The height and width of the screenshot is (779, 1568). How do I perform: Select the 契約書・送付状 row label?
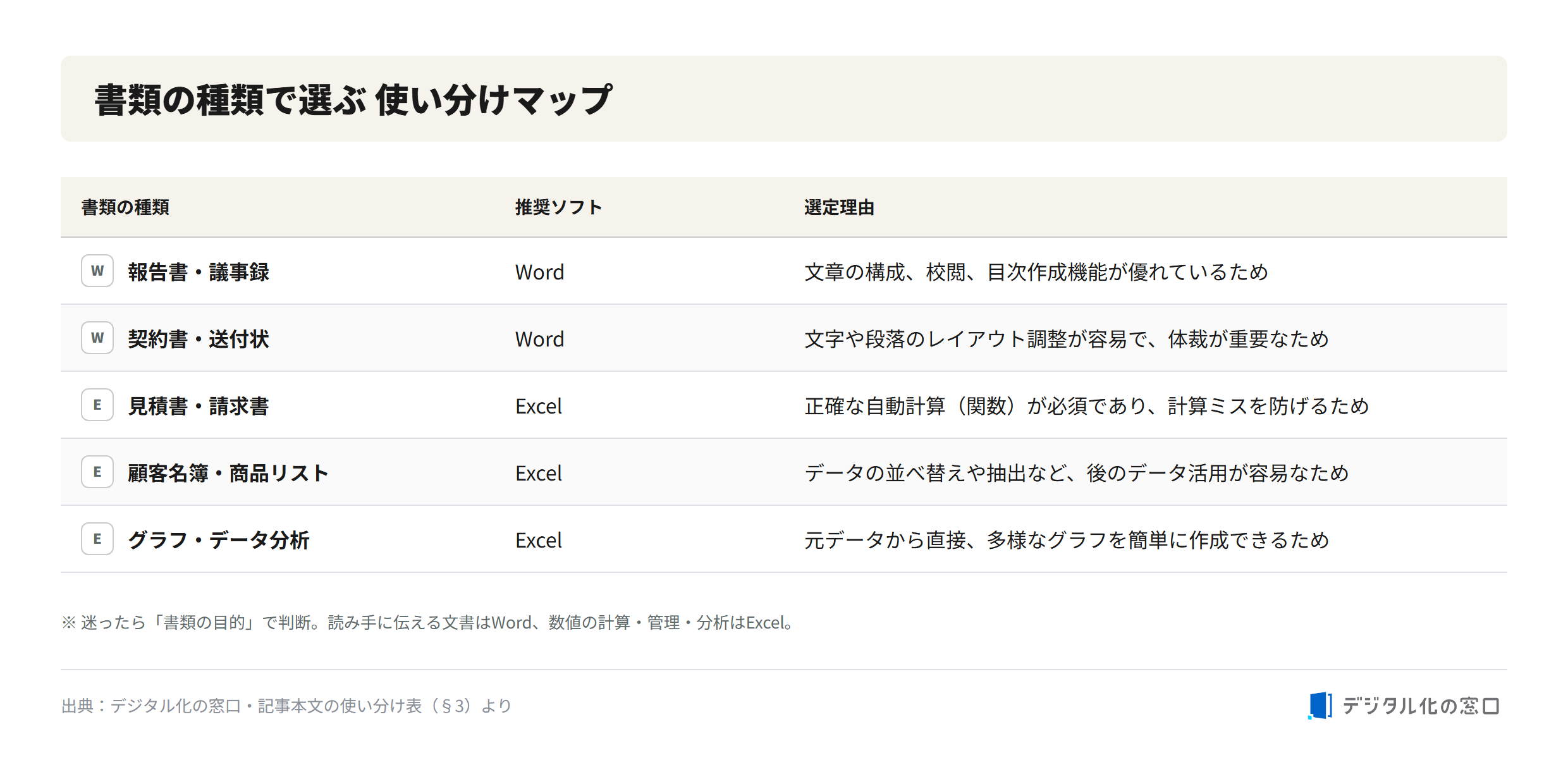(x=199, y=339)
